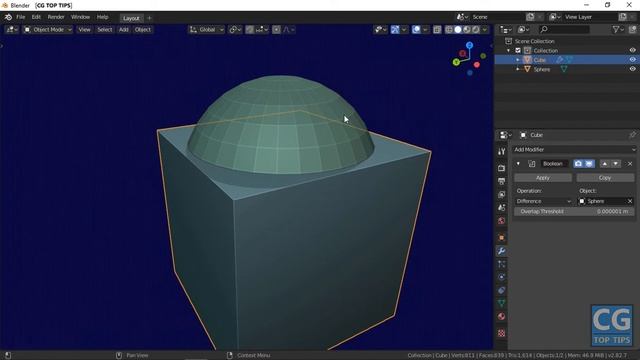The image size is (640, 360).
Task: Open the editor type selector in viewport header
Action: tap(11, 30)
